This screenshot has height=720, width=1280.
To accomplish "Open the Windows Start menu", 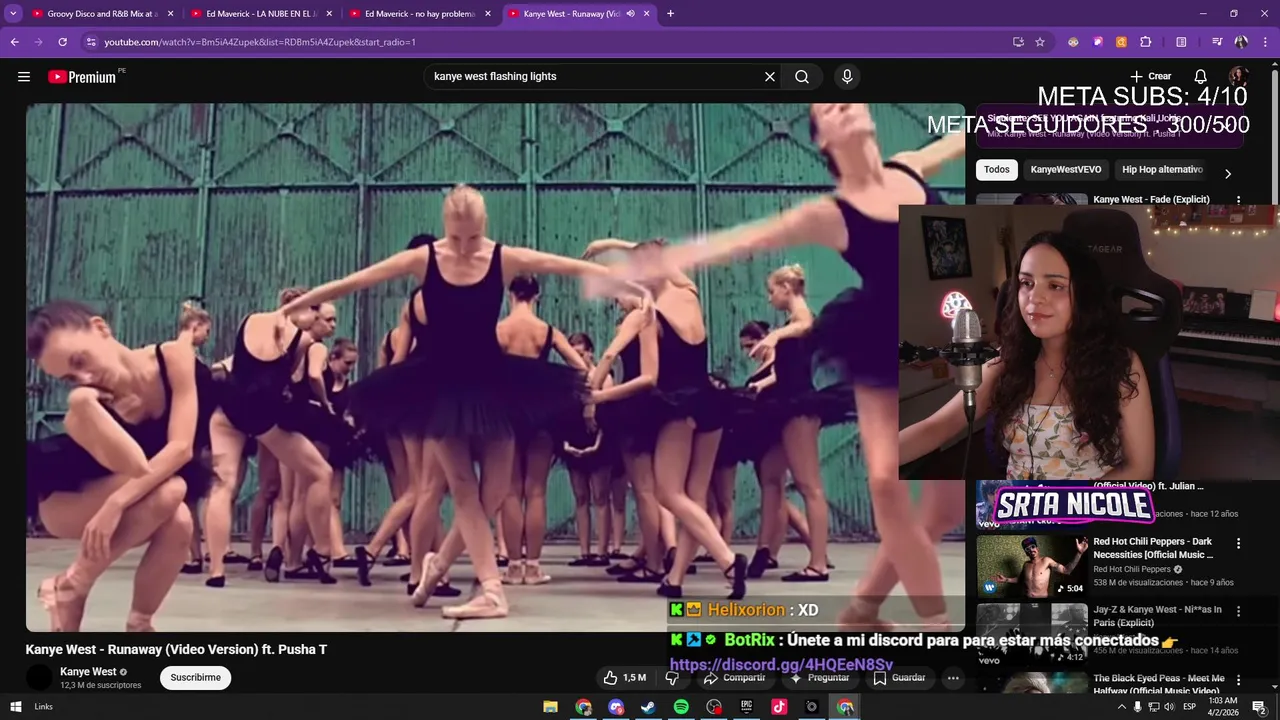I will (x=15, y=707).
